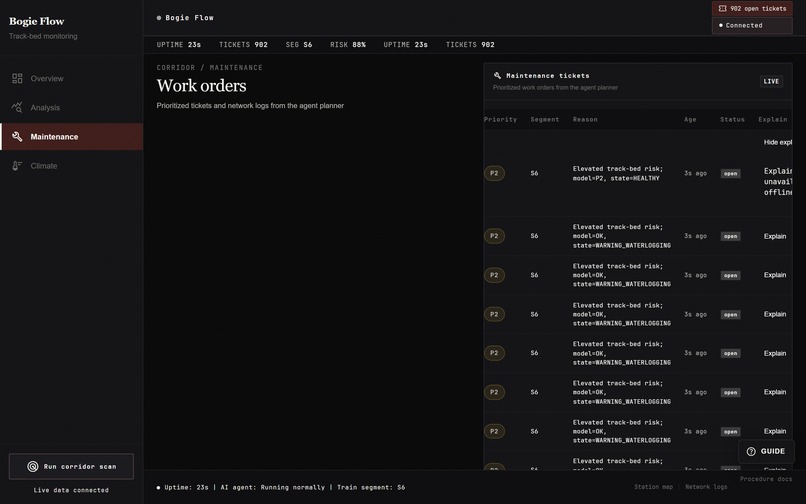Image resolution: width=806 pixels, height=504 pixels.
Task: Click the Status column header
Action: tap(732, 119)
